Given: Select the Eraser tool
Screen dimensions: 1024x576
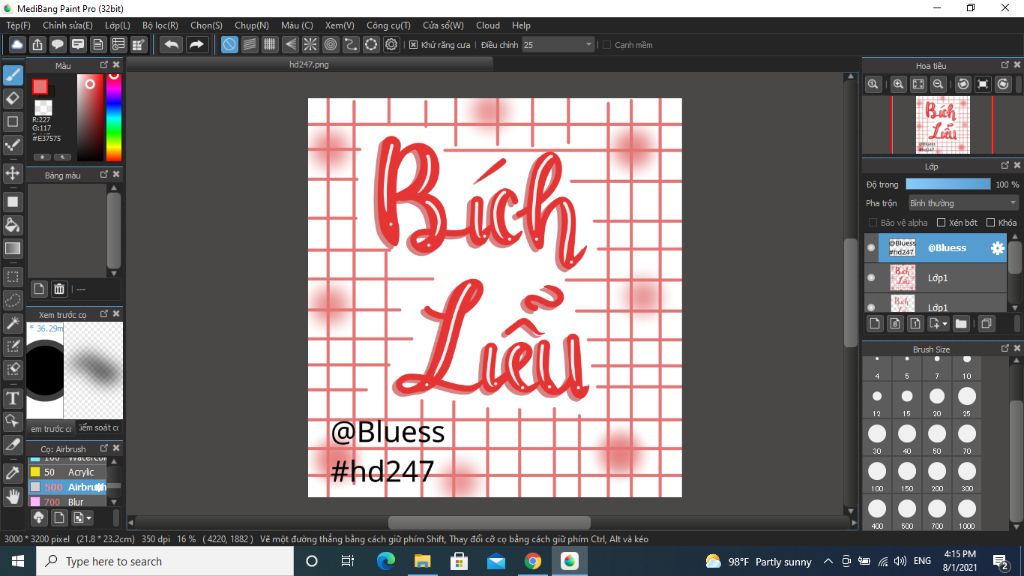Looking at the screenshot, I should point(12,99).
